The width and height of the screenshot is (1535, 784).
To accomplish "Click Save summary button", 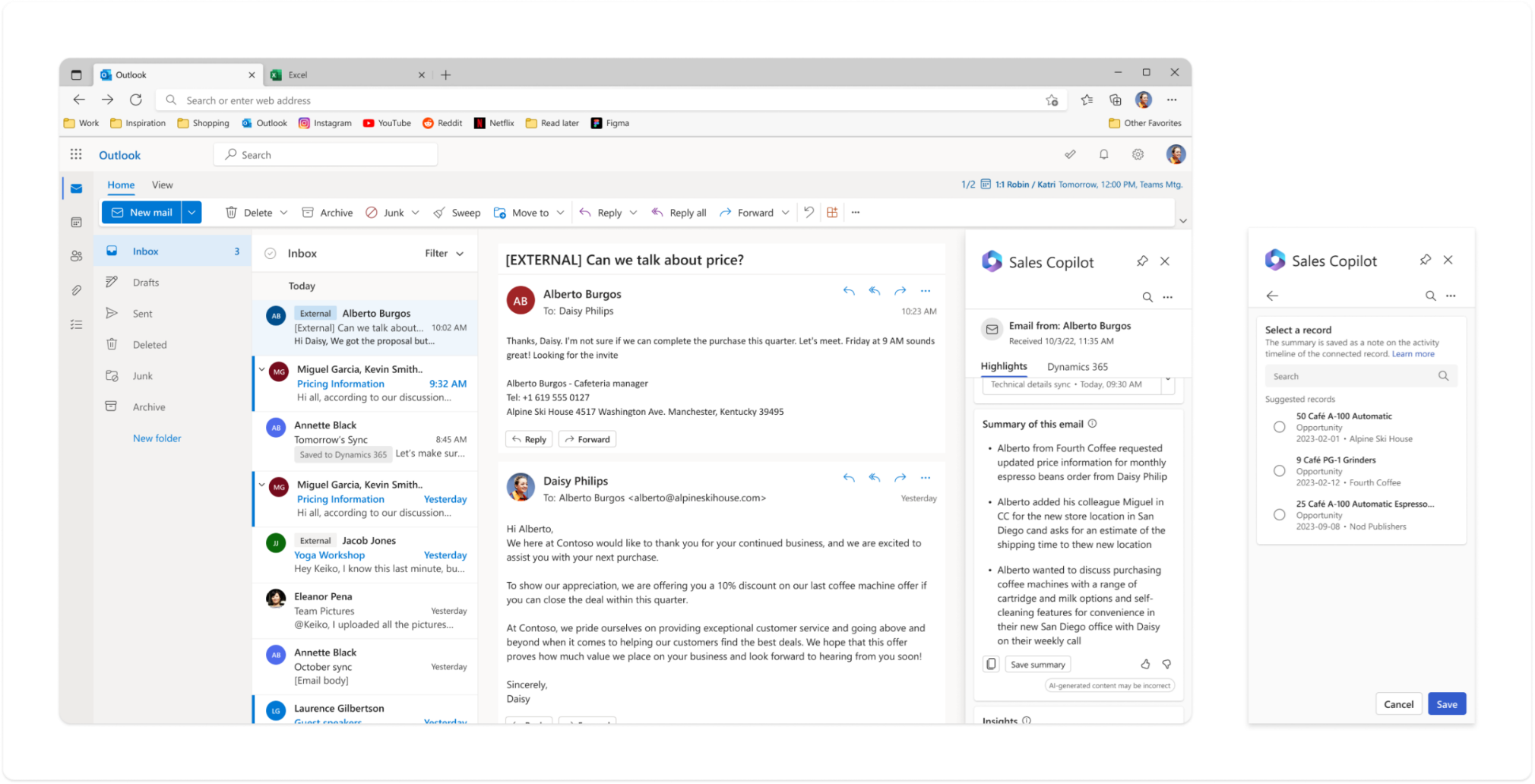I will click(1037, 664).
